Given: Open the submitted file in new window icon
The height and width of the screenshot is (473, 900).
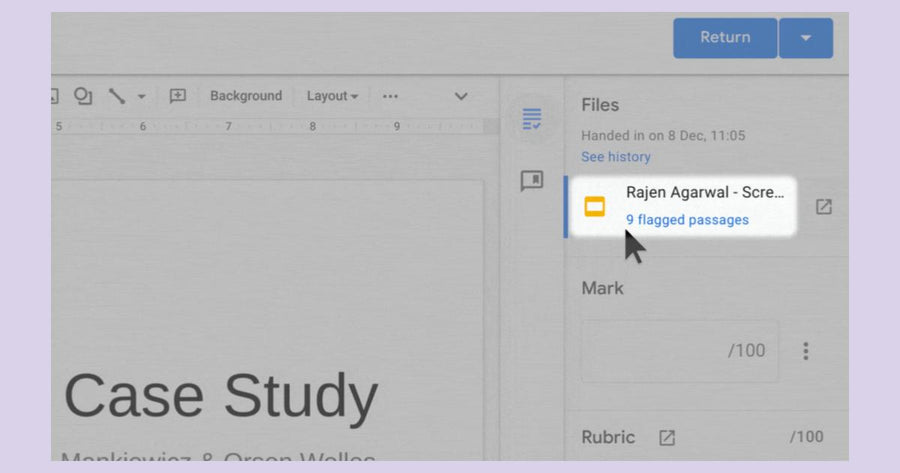Looking at the screenshot, I should [x=824, y=207].
